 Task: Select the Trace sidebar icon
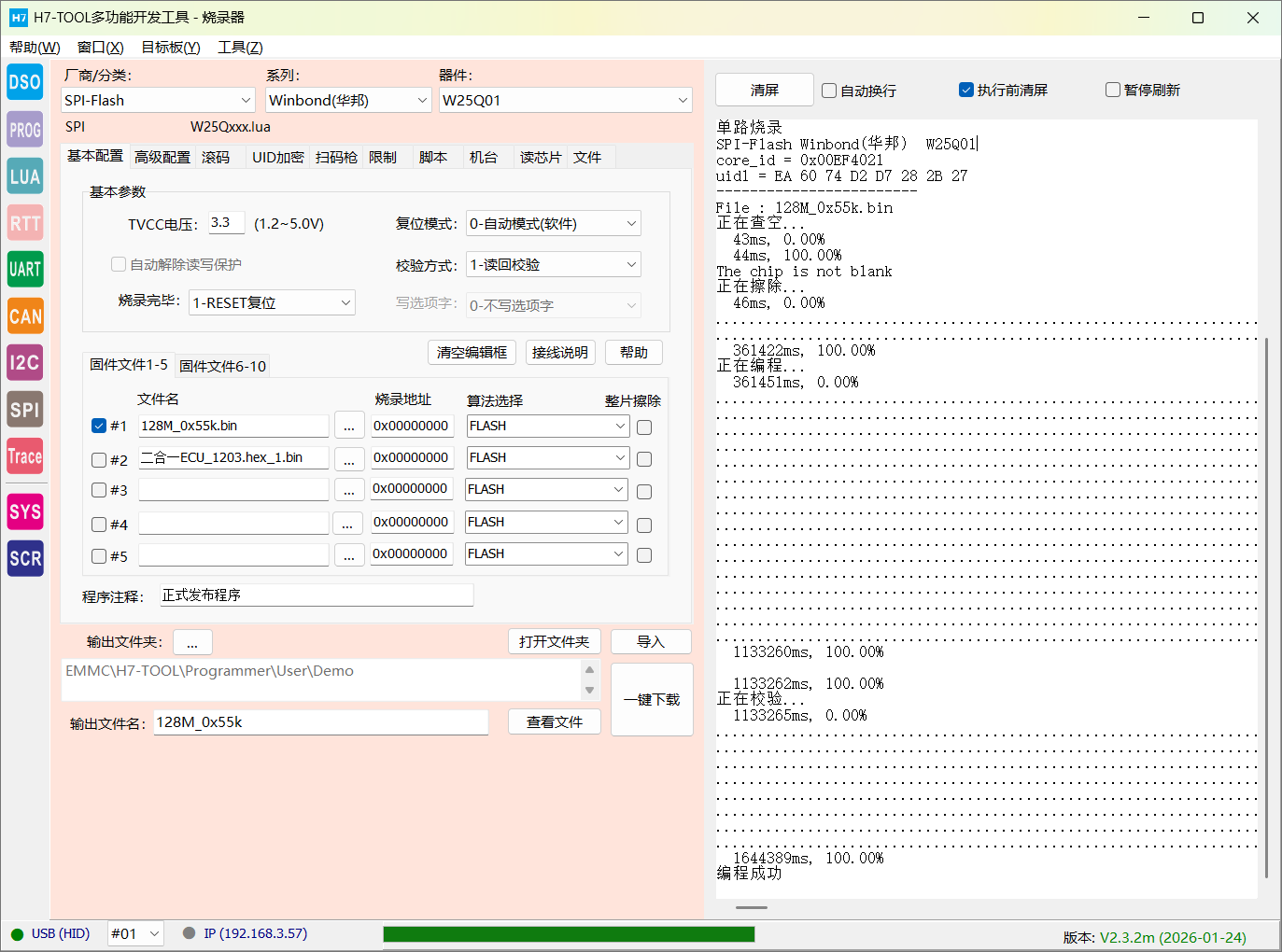(x=25, y=456)
